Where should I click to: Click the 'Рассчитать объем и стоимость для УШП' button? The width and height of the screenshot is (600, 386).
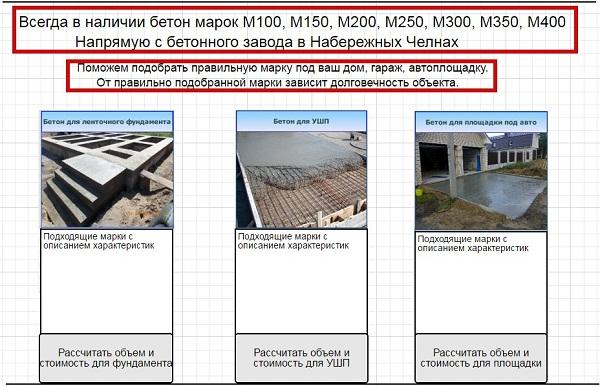tap(302, 358)
